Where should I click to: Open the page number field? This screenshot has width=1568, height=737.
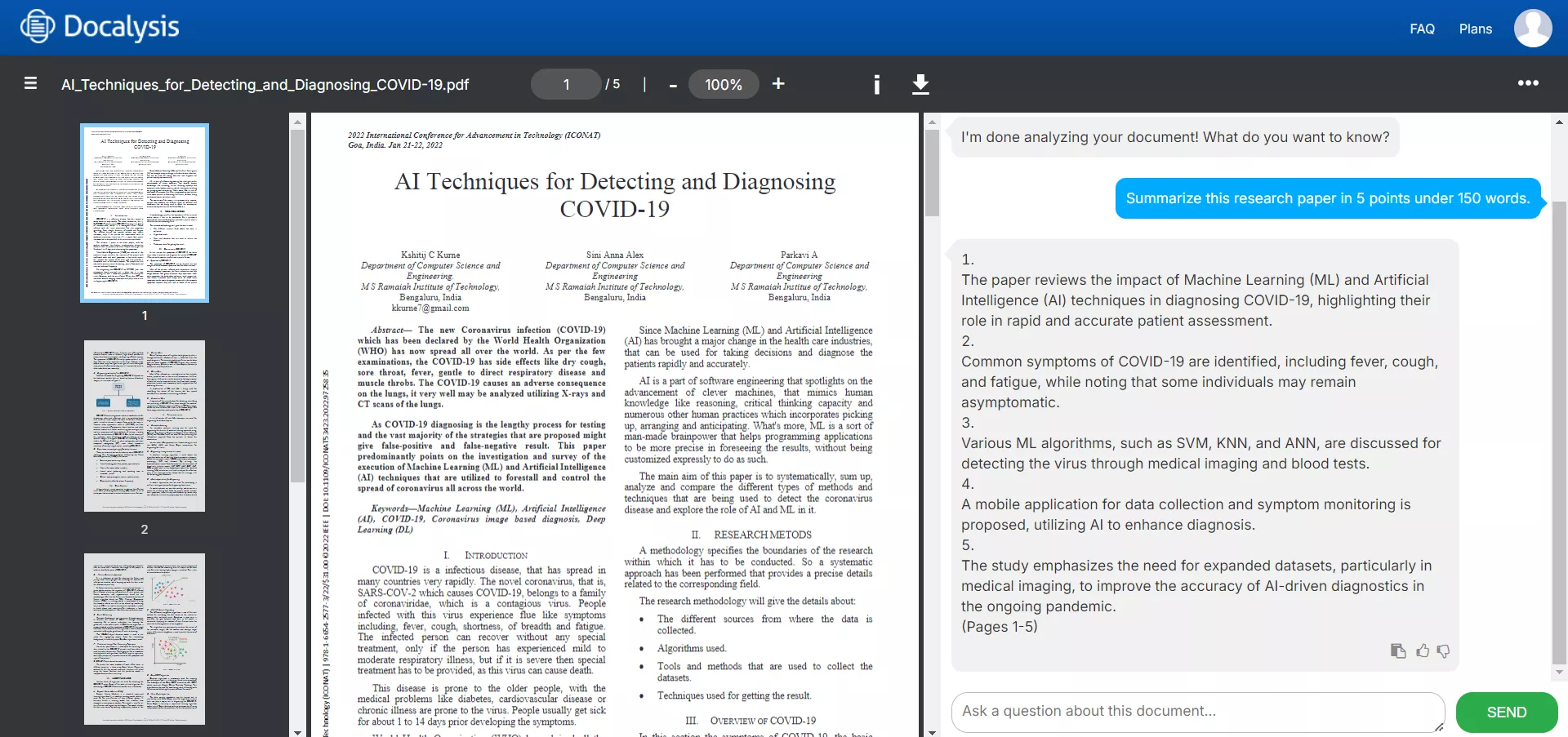tap(565, 84)
